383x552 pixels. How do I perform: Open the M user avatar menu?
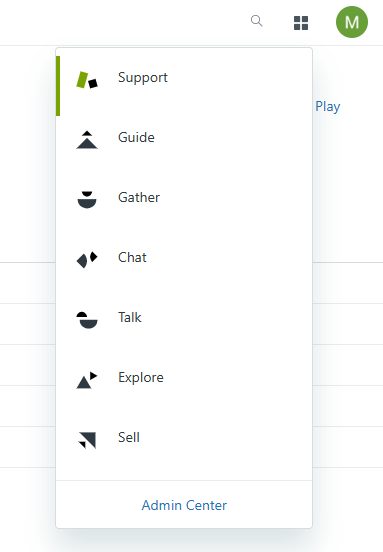click(352, 22)
